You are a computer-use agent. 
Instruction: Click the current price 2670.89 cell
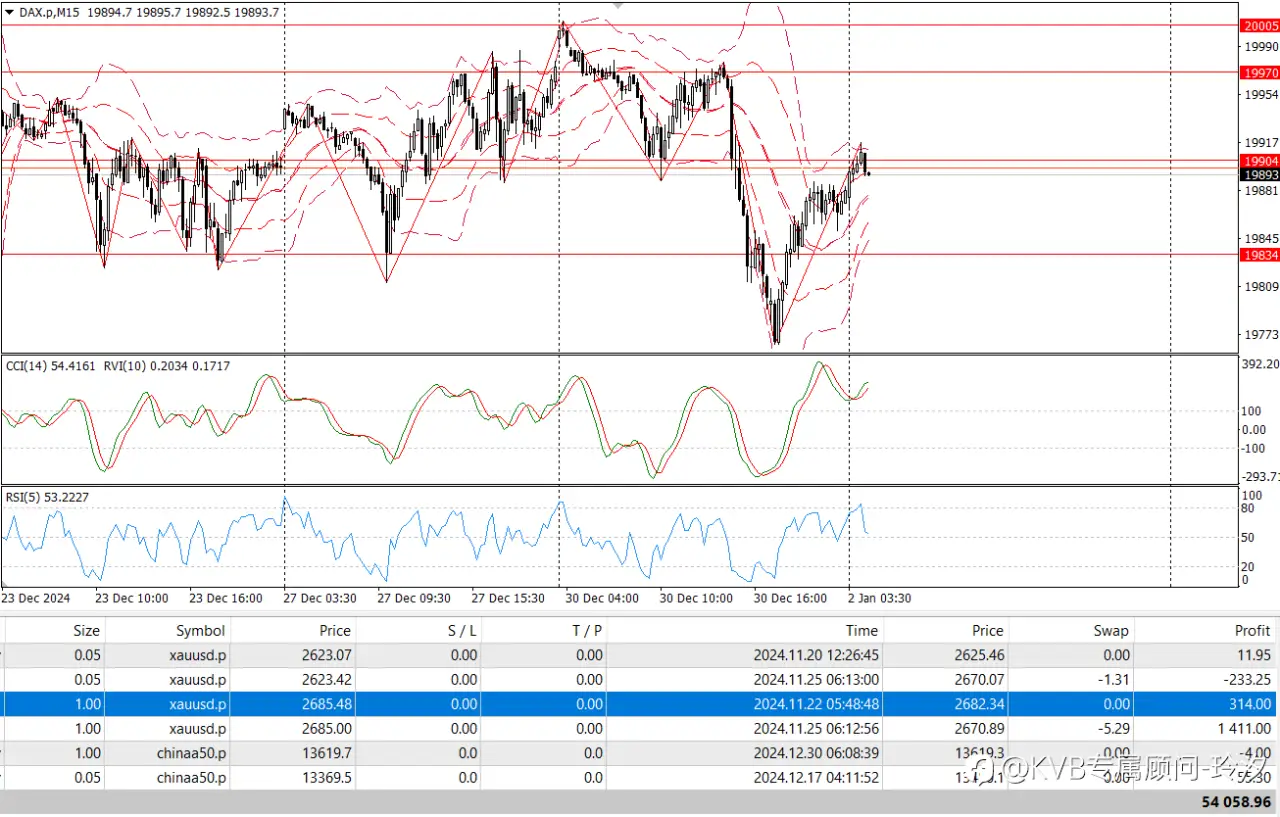[979, 728]
